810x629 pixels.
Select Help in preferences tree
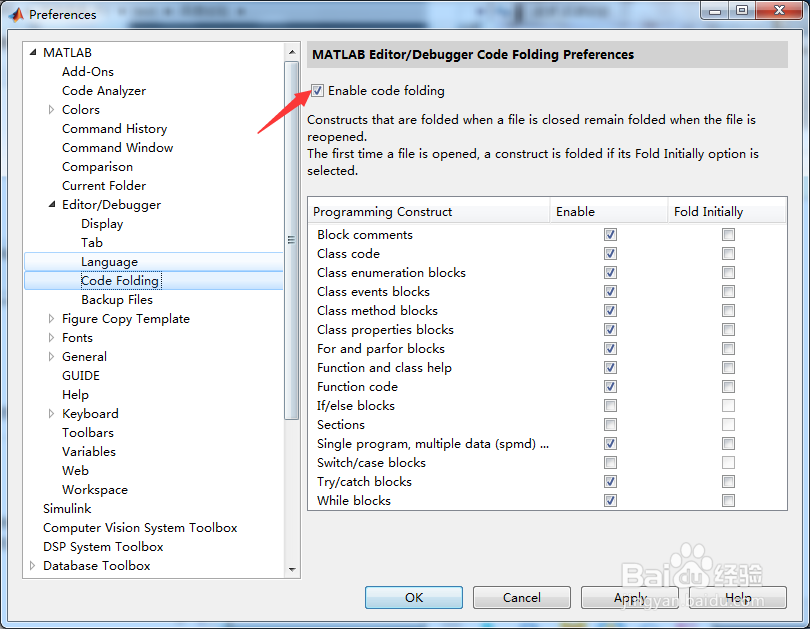pyautogui.click(x=75, y=395)
